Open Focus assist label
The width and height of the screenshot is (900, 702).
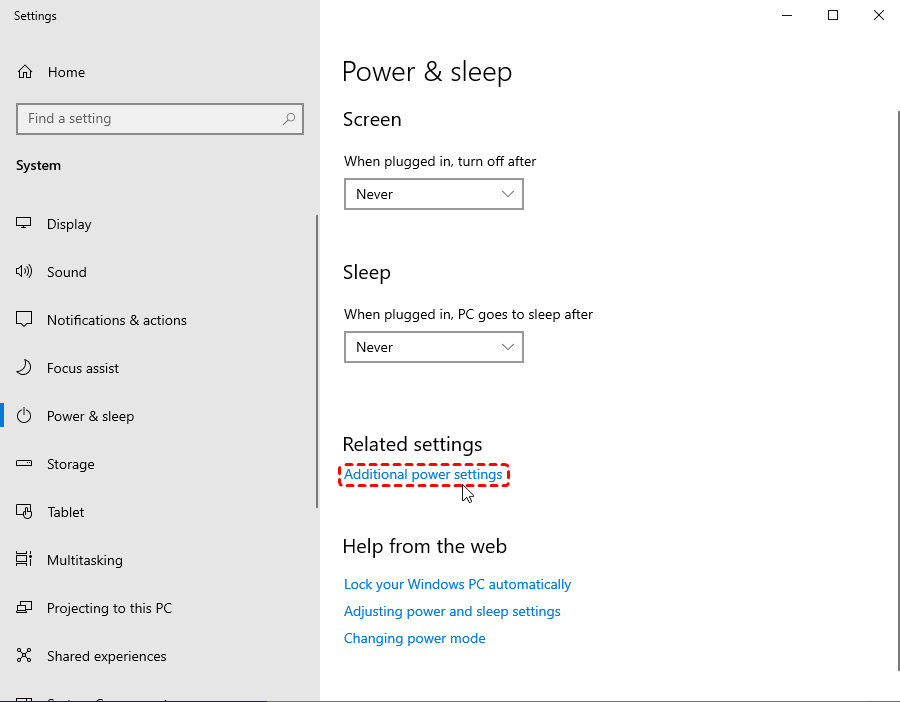click(x=83, y=368)
